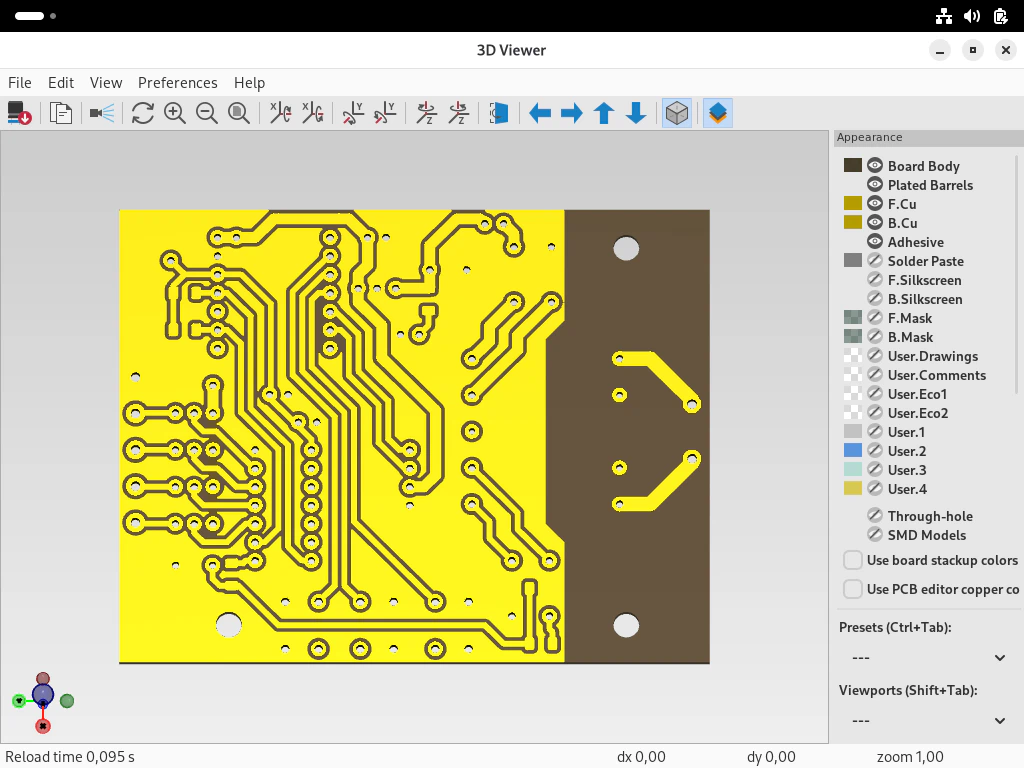This screenshot has height=768, width=1024.
Task: Show the User.Eco1 layer
Action: (x=874, y=393)
